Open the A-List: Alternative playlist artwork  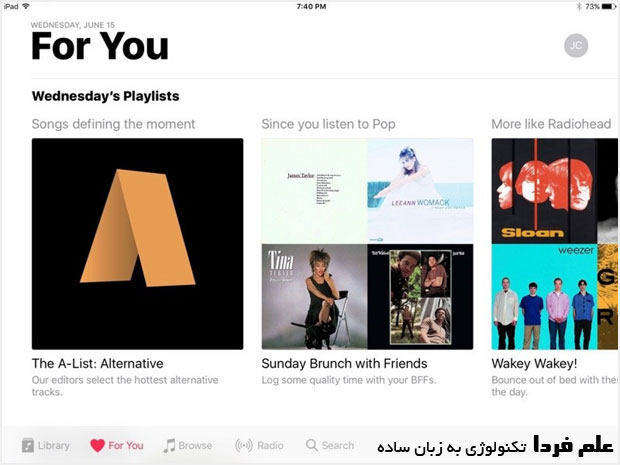(x=138, y=244)
